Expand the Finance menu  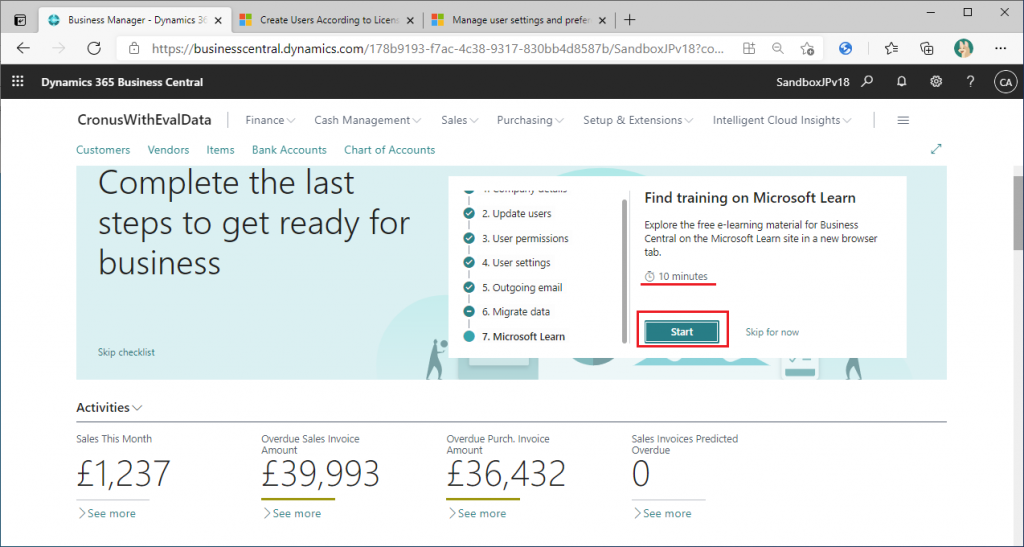(x=270, y=120)
